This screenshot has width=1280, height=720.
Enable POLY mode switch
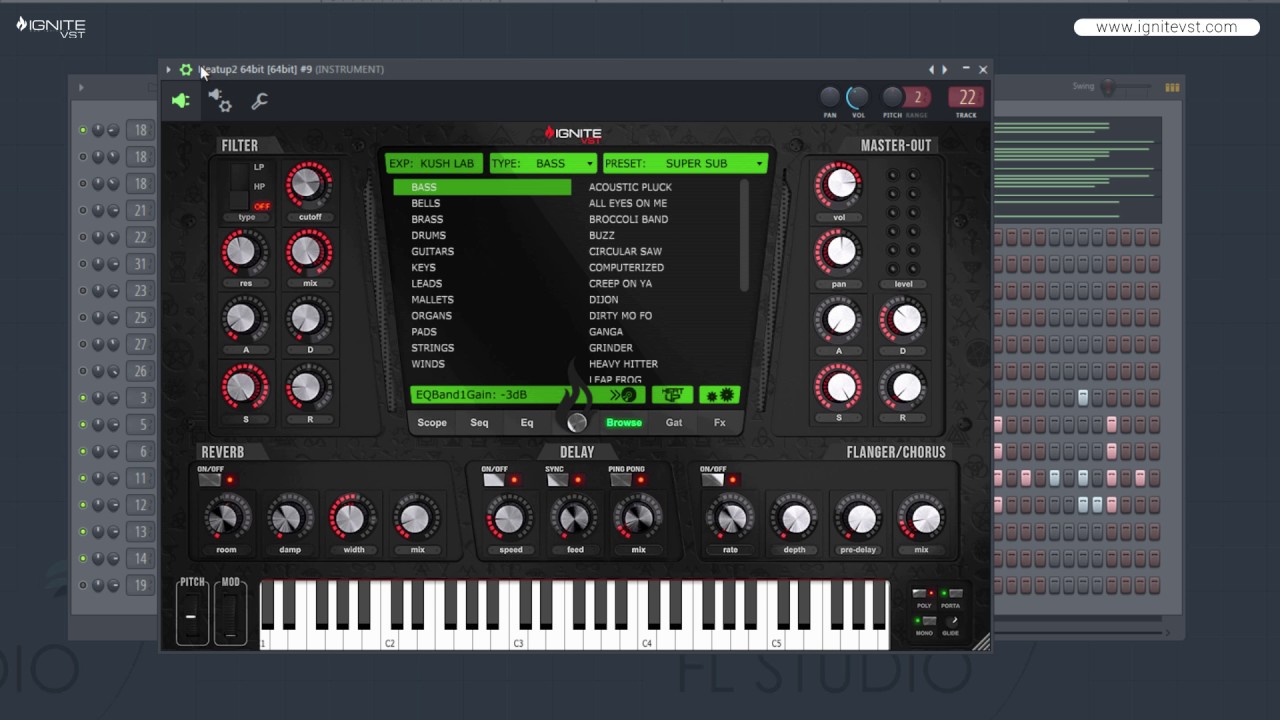pyautogui.click(x=920, y=594)
